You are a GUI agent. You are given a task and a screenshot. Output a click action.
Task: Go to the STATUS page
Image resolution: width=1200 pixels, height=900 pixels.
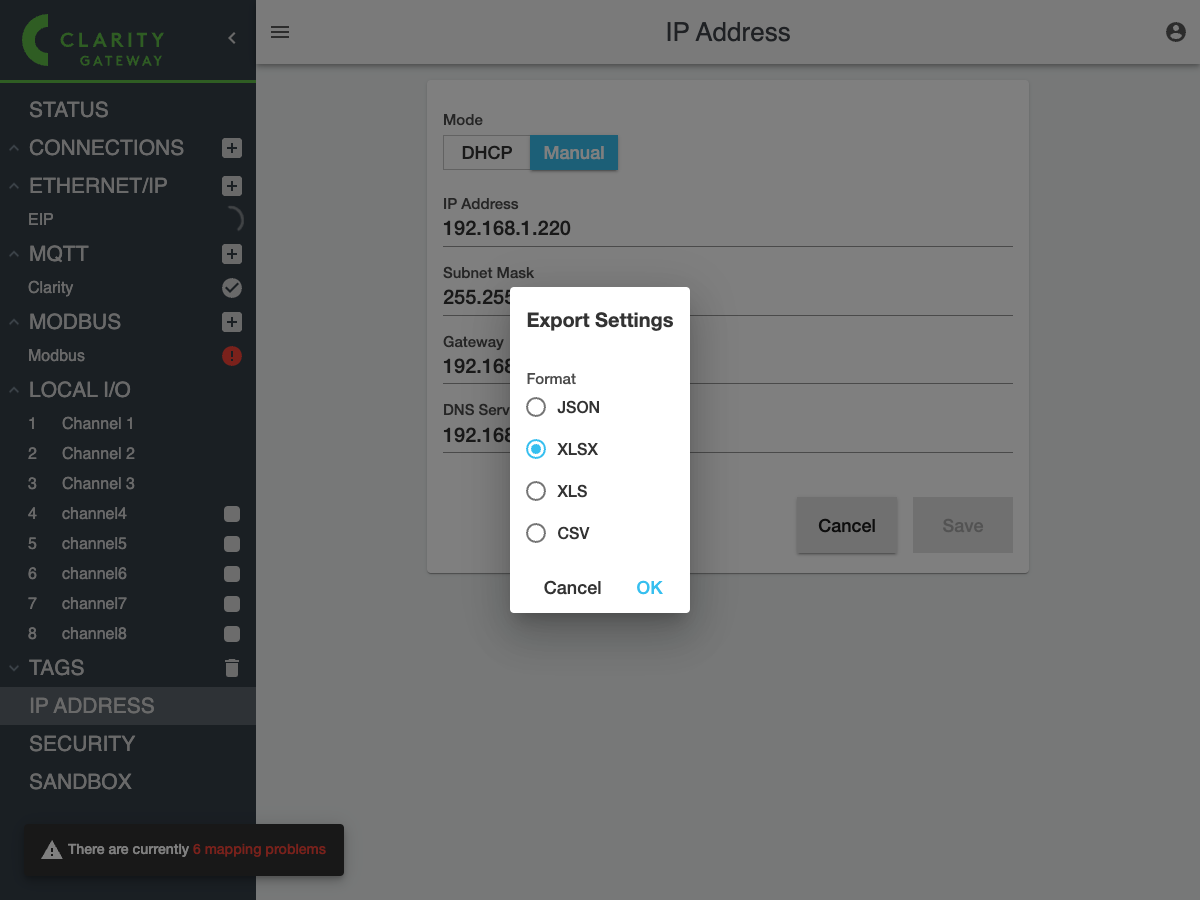pos(69,110)
